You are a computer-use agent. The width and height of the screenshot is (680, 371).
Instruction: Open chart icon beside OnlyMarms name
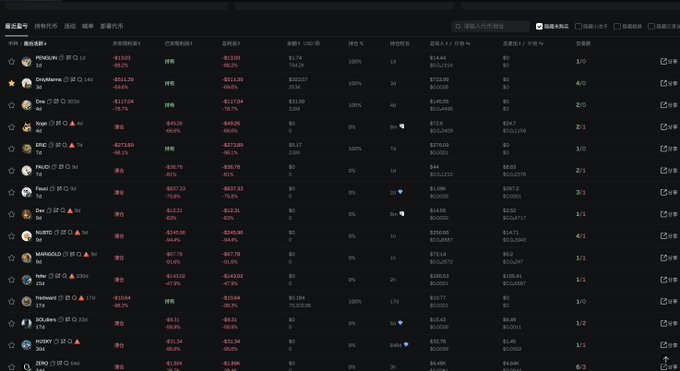tap(73, 79)
